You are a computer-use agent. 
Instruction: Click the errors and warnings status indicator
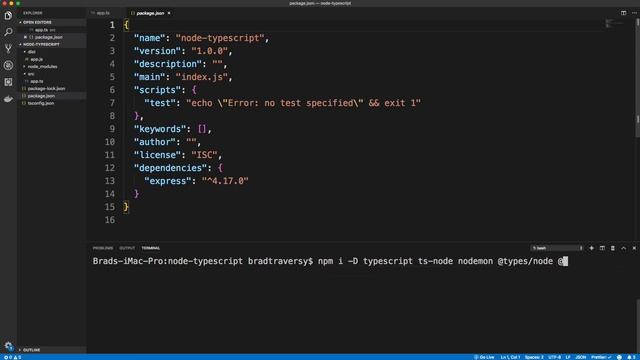tap(12, 357)
